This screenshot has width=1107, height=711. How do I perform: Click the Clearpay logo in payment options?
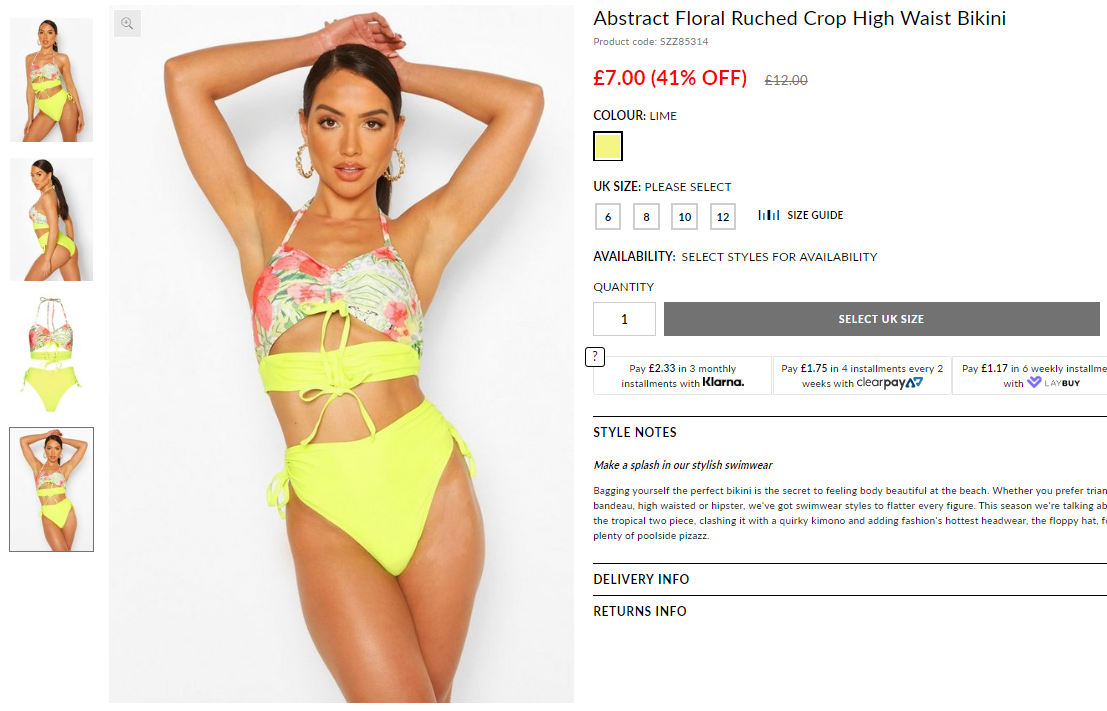(x=890, y=383)
